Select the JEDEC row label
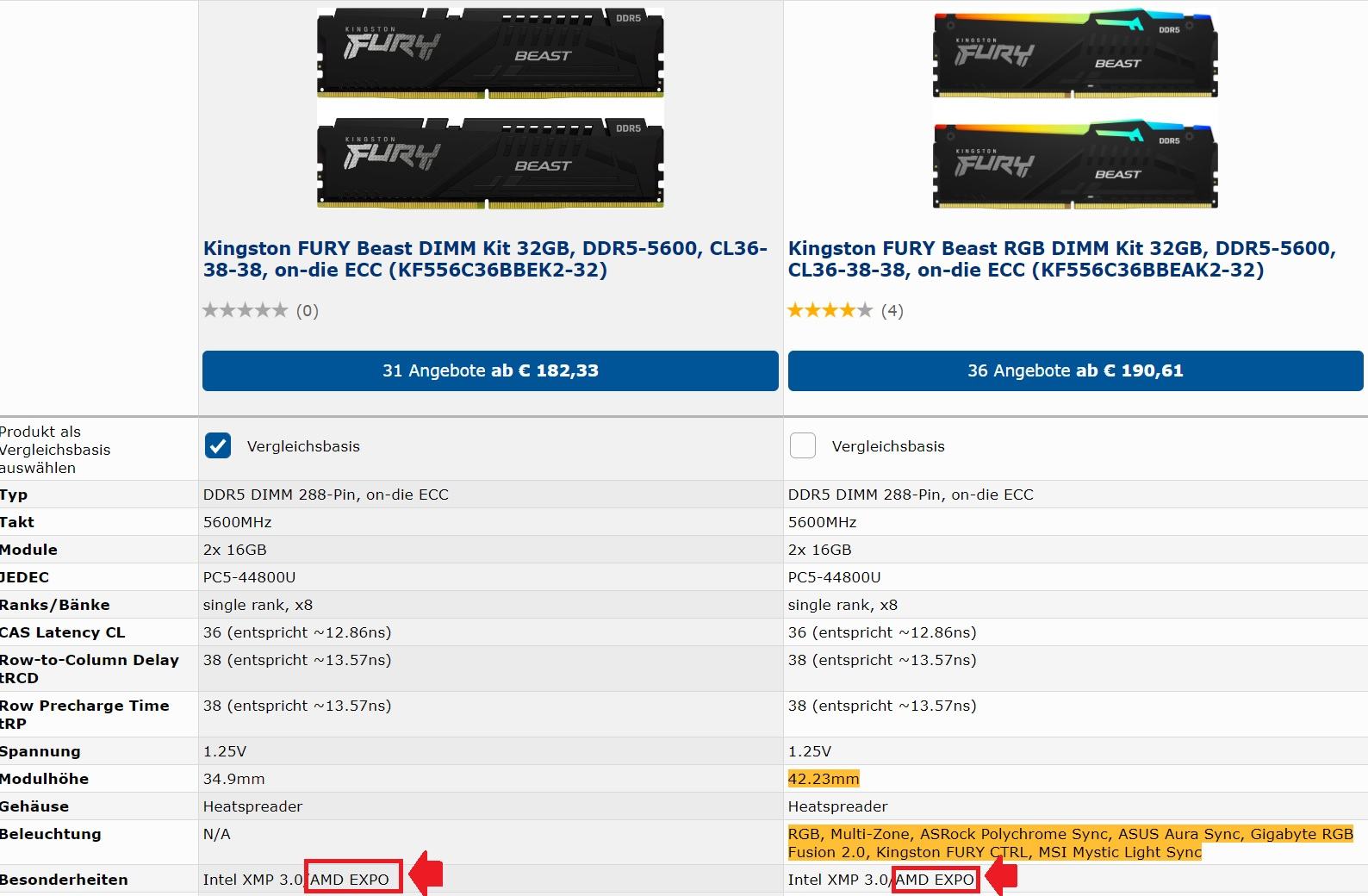This screenshot has width=1368, height=896. point(24,577)
